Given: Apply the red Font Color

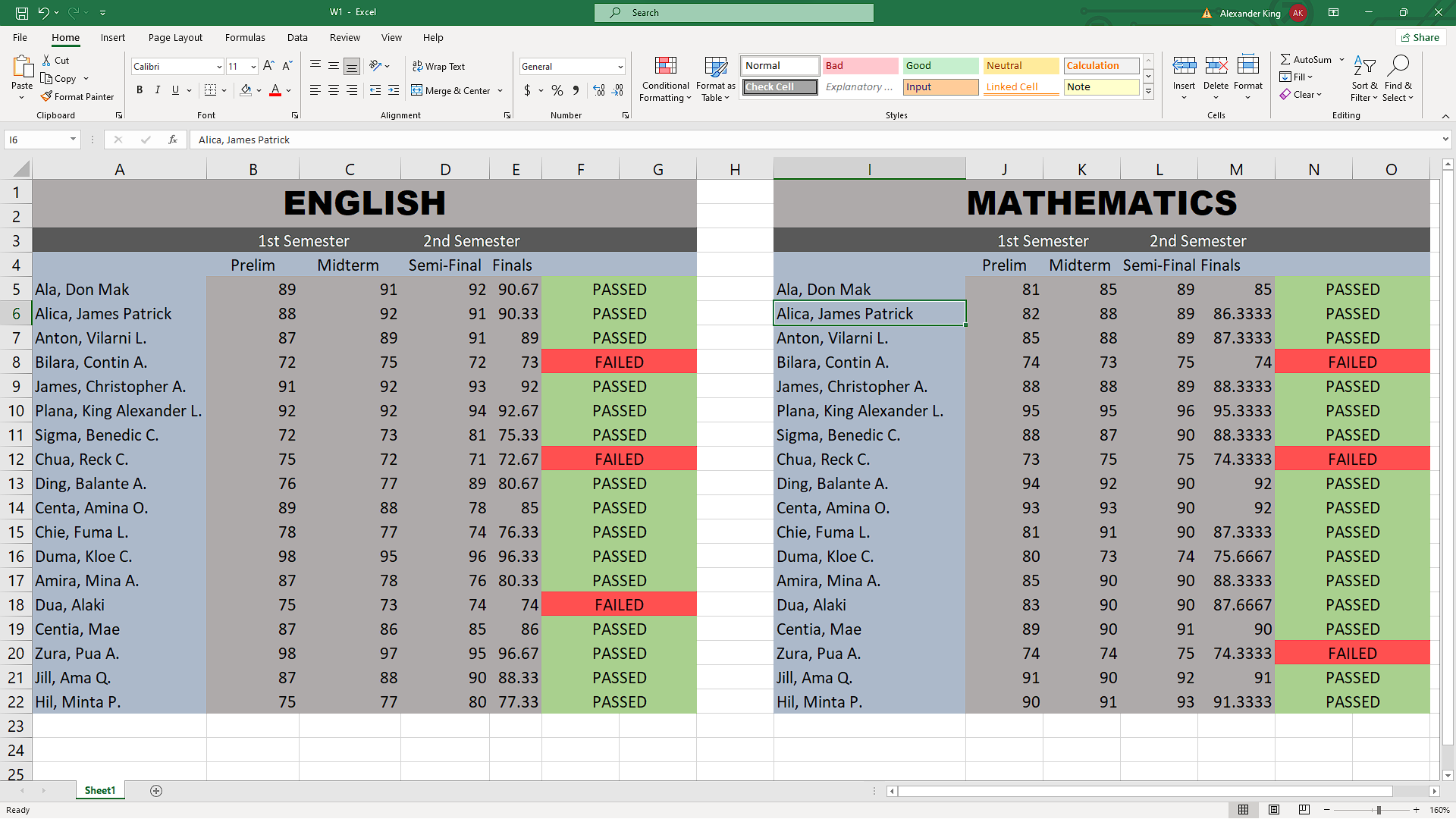Looking at the screenshot, I should pos(275,90).
